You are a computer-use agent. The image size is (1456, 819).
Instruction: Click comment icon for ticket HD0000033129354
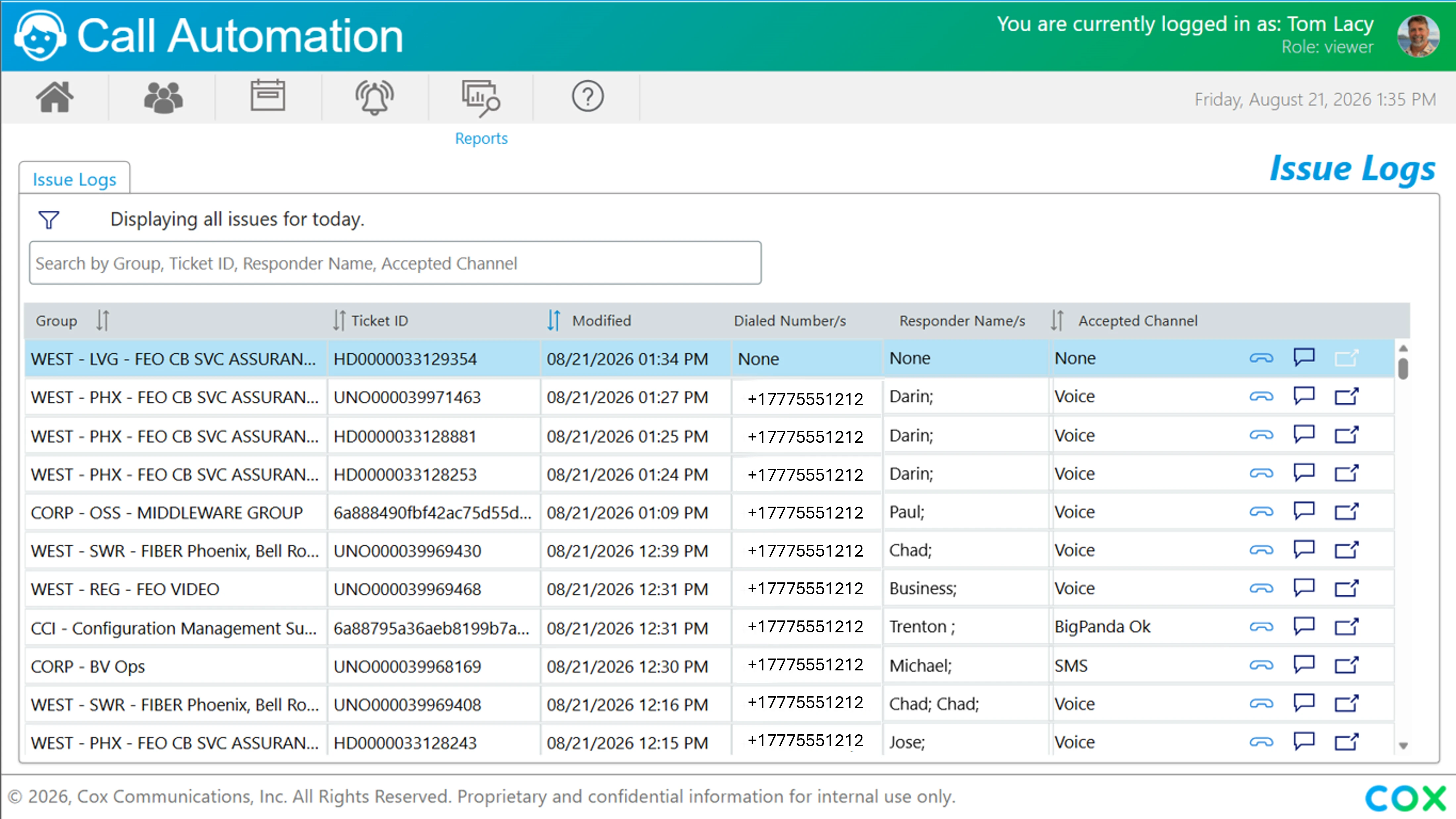pos(1304,357)
